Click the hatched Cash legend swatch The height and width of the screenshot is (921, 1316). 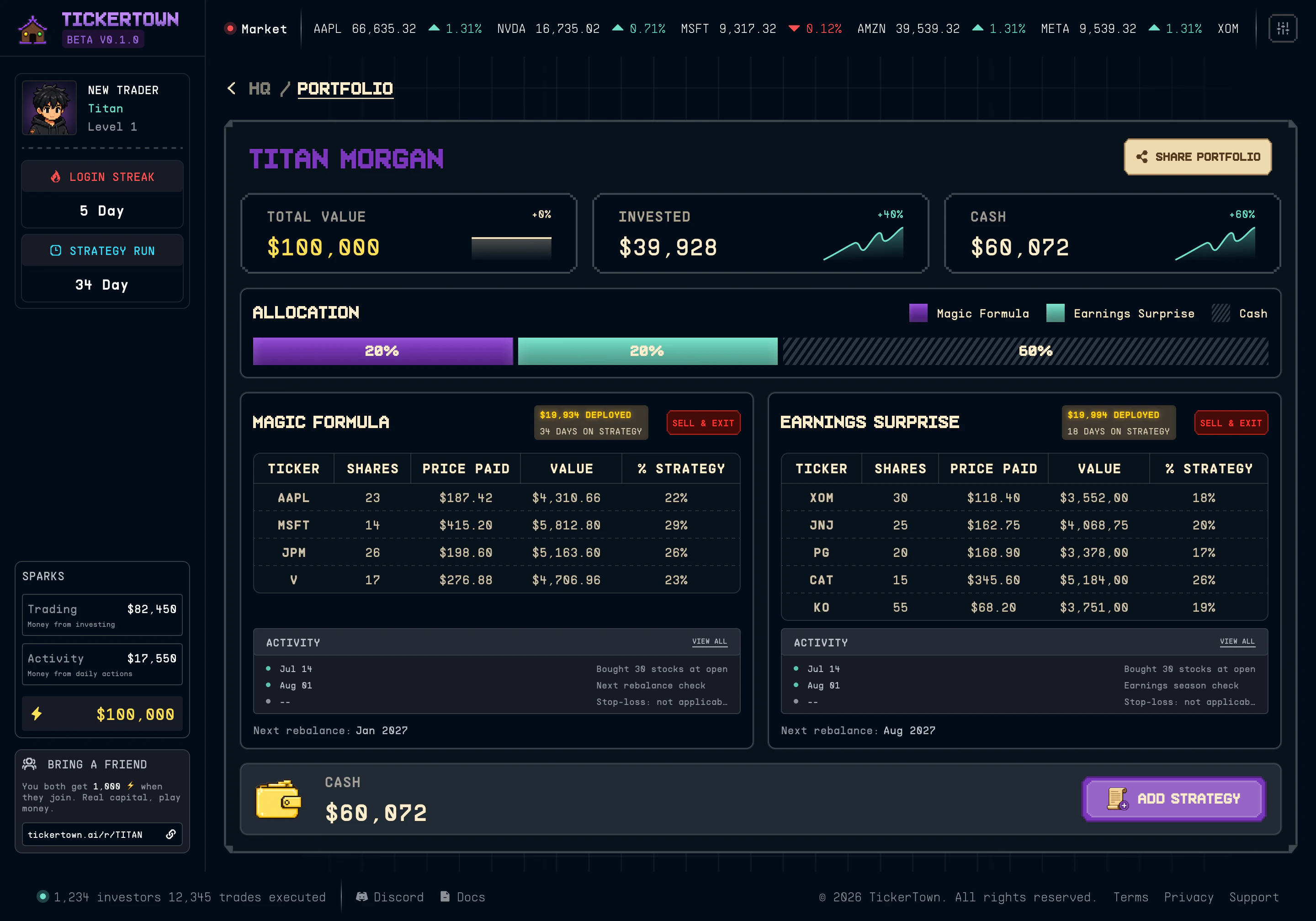pos(1221,313)
